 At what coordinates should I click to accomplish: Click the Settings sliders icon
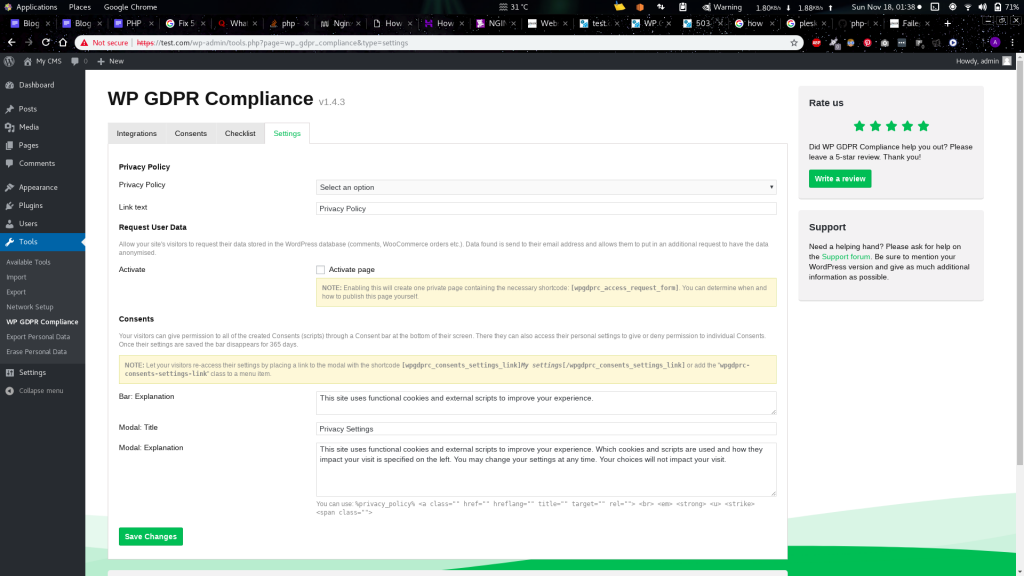tap(10, 373)
